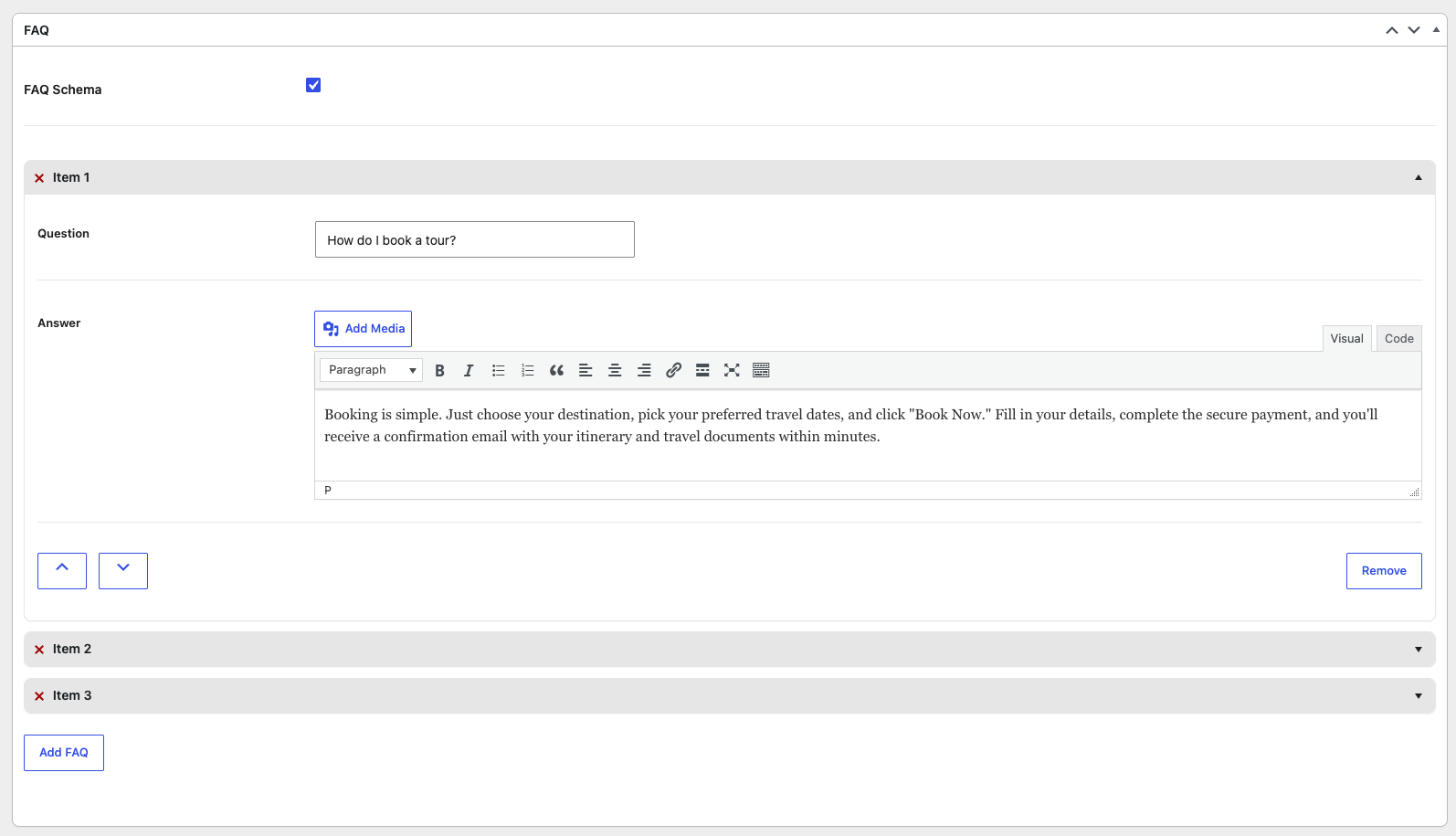Image resolution: width=1456 pixels, height=836 pixels.
Task: Delete Item 2 using red X
Action: click(39, 650)
